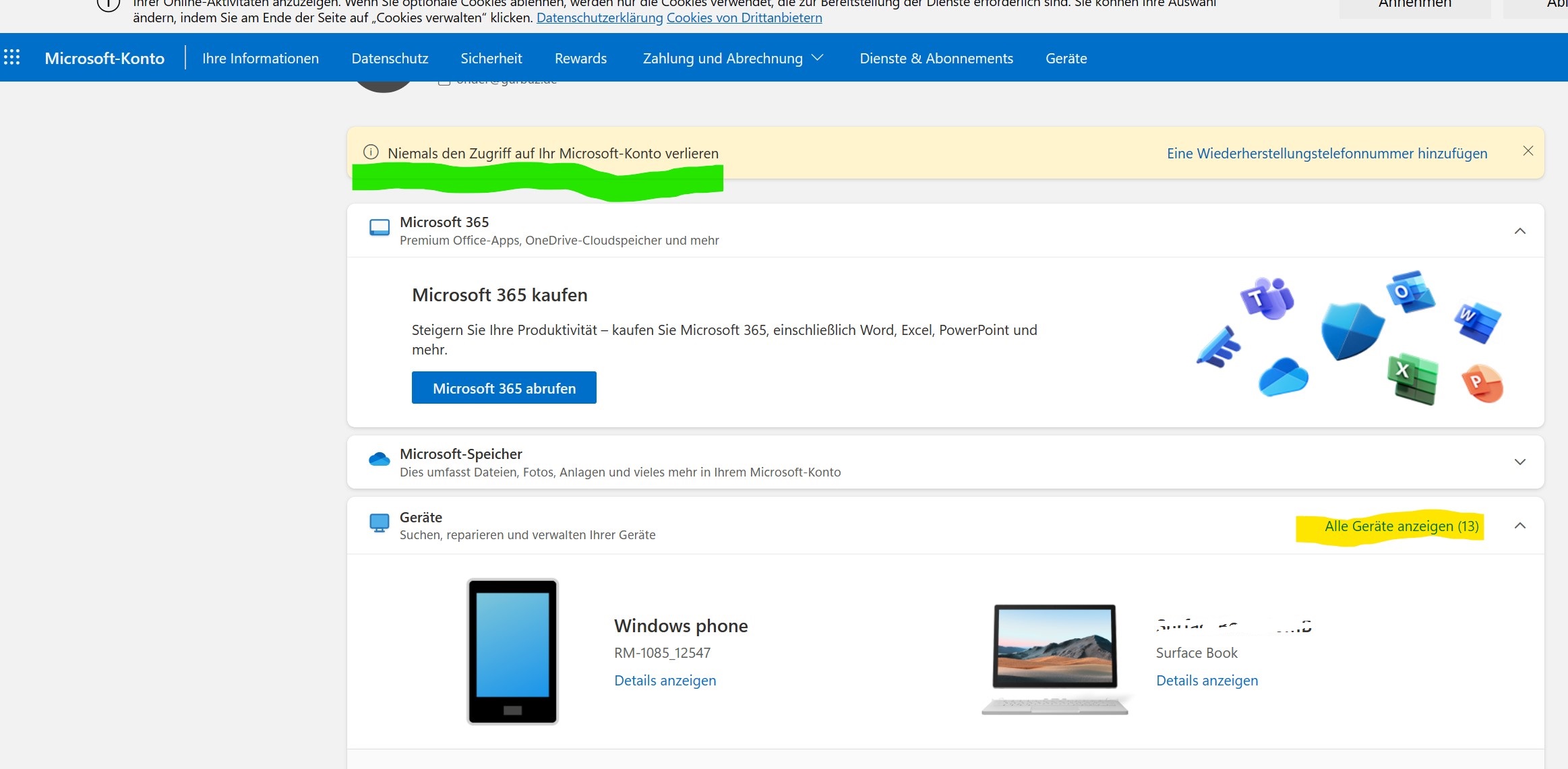This screenshot has width=1568, height=769.
Task: Click the info icon in the yellow banner
Action: coord(371,152)
